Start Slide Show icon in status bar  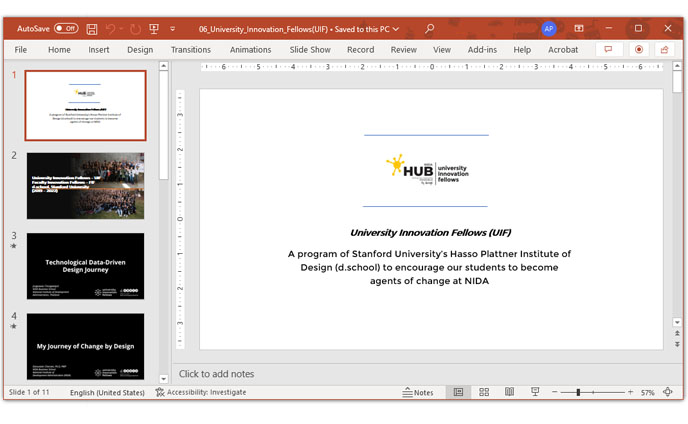point(535,392)
